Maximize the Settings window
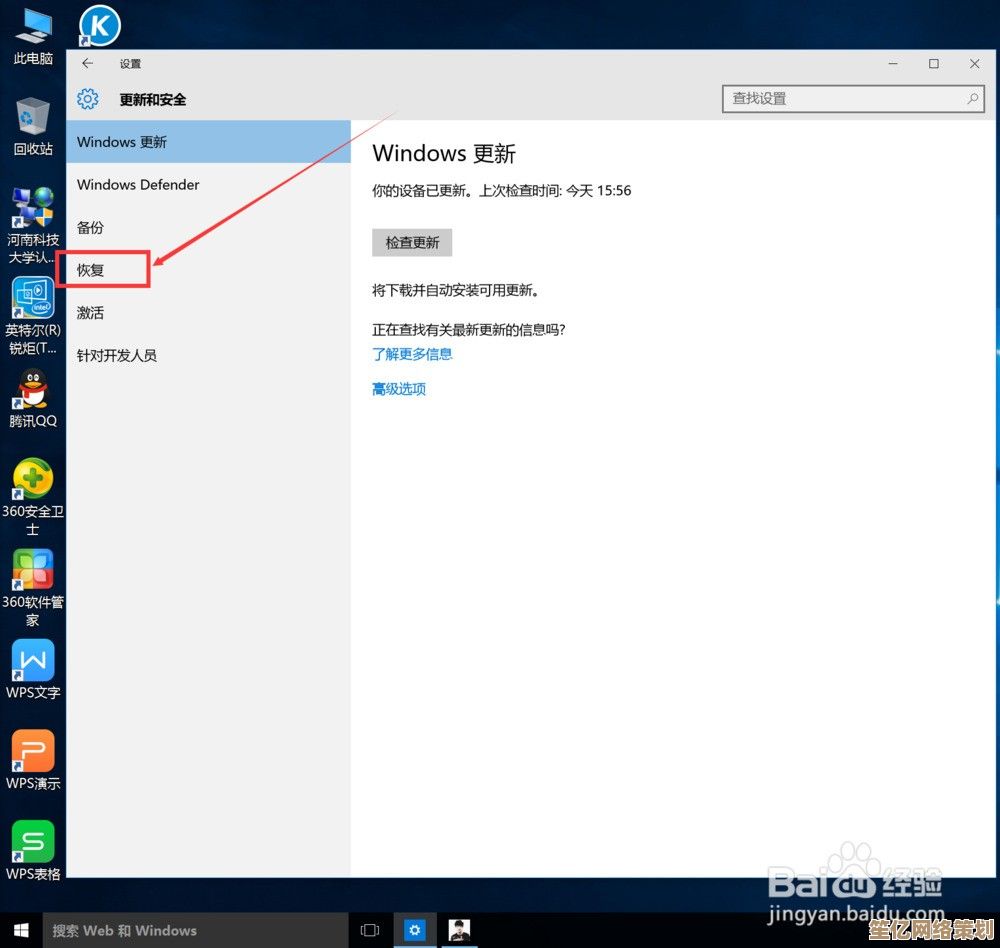Viewport: 1000px width, 948px height. click(x=934, y=63)
